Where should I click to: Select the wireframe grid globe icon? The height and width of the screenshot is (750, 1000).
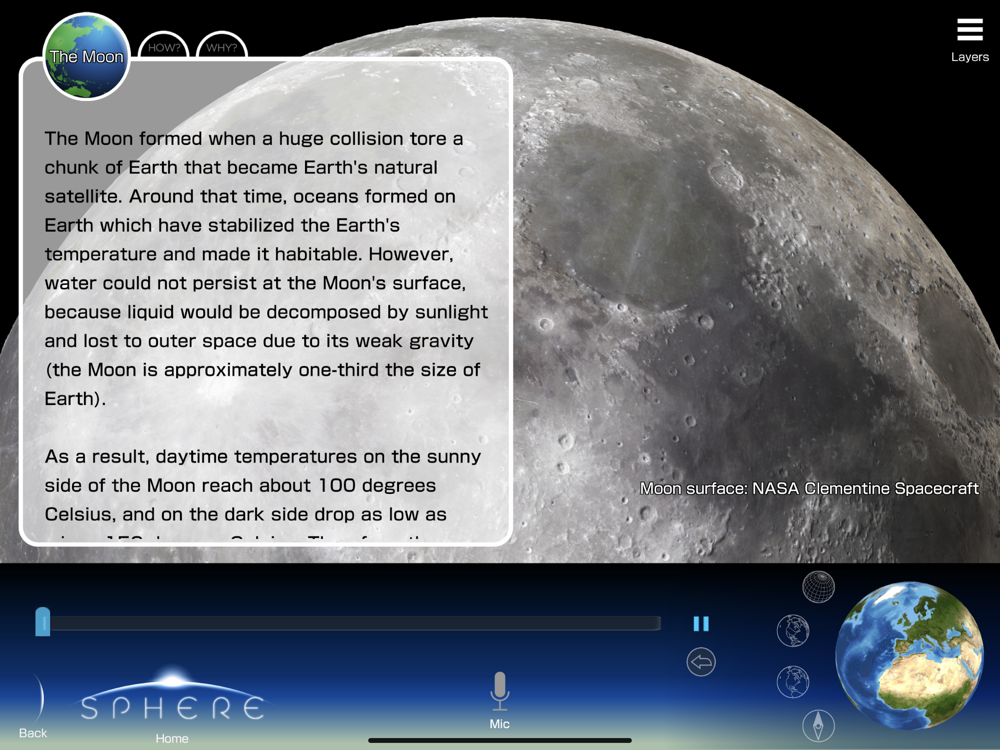point(818,587)
